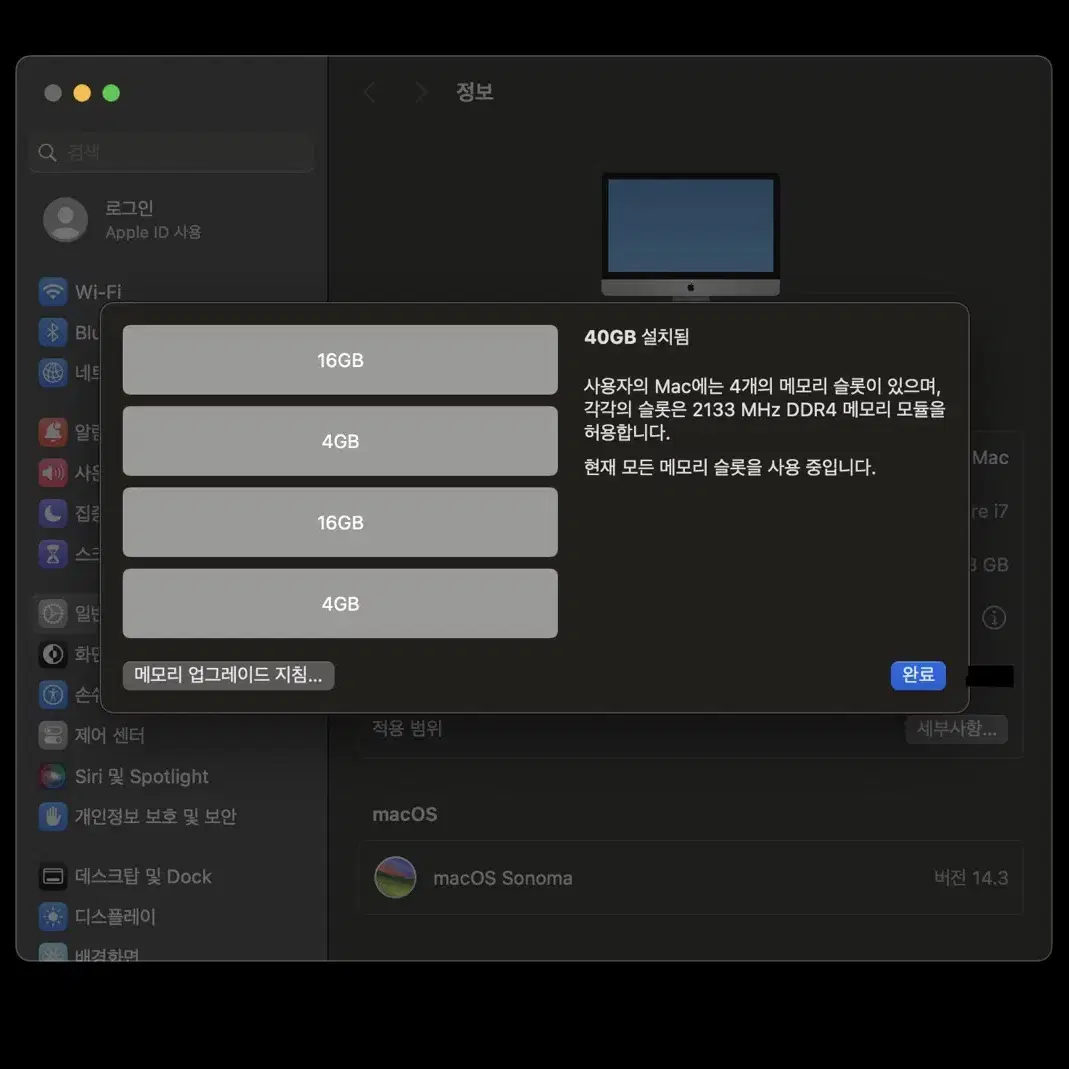1069x1069 pixels.
Task: Select 데스크탑 및 Dock in sidebar
Action: (143, 876)
